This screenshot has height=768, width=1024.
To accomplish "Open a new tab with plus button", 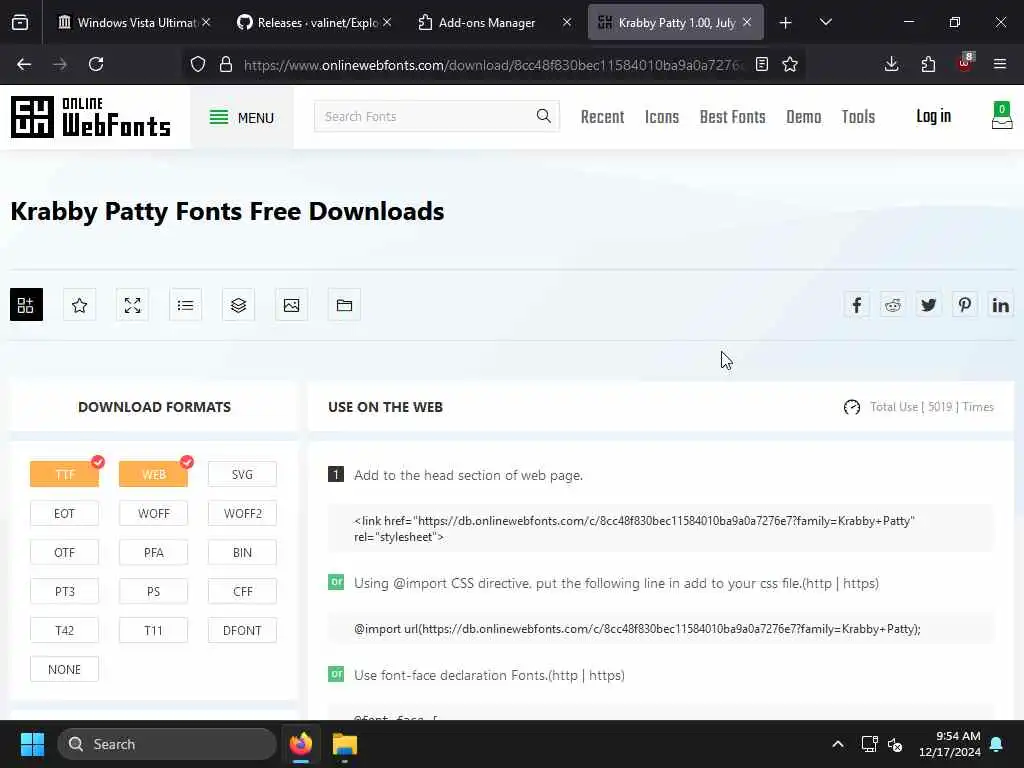I will pos(786,22).
